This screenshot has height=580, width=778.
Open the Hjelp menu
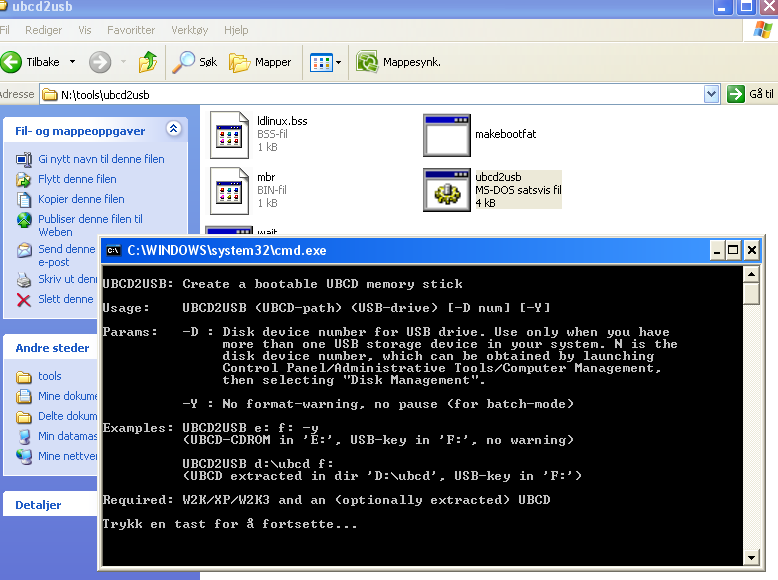[236, 30]
